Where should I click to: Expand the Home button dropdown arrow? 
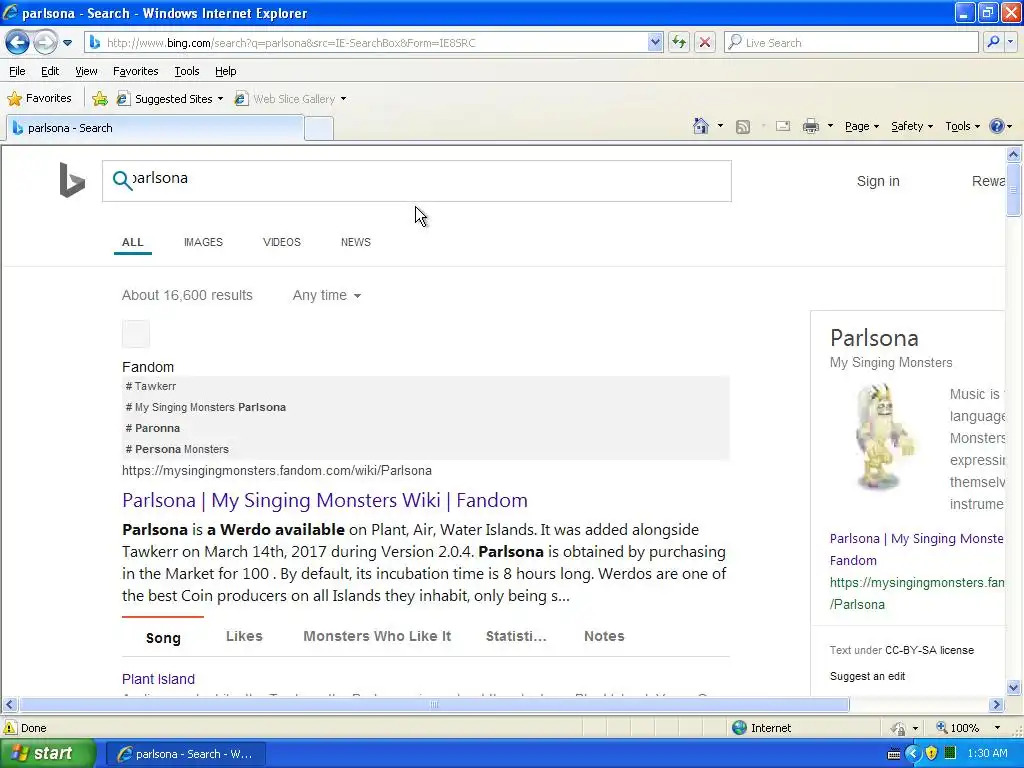[x=720, y=126]
